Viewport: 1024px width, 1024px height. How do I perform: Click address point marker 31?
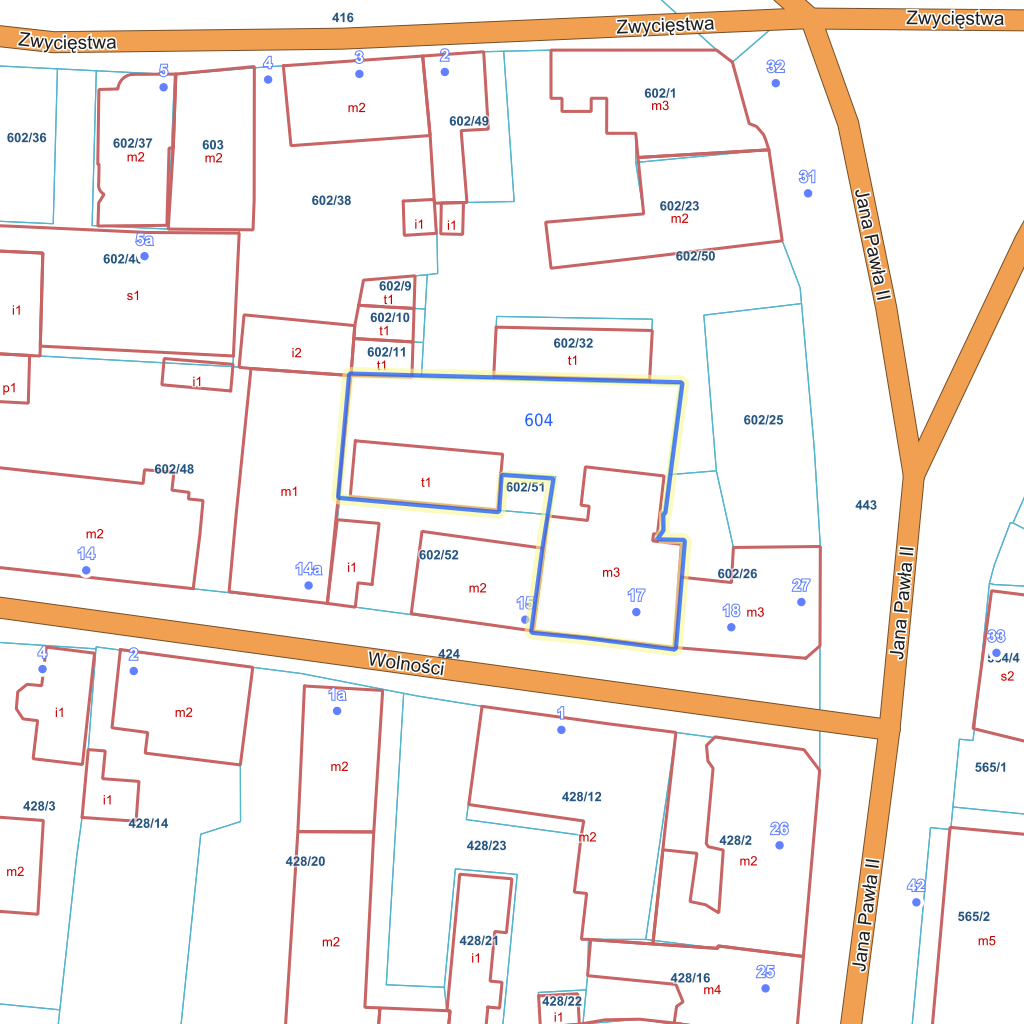808,193
